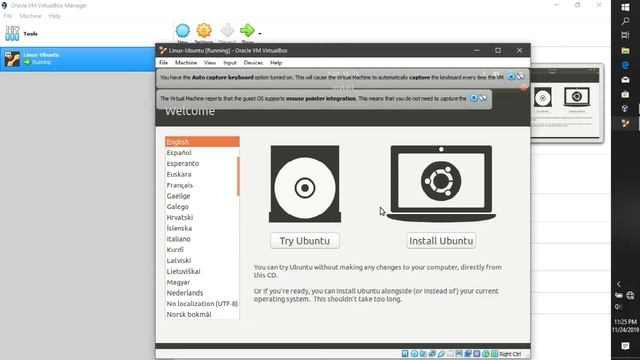Select Nederlands in the language list
The height and width of the screenshot is (360, 640).
pyautogui.click(x=201, y=293)
